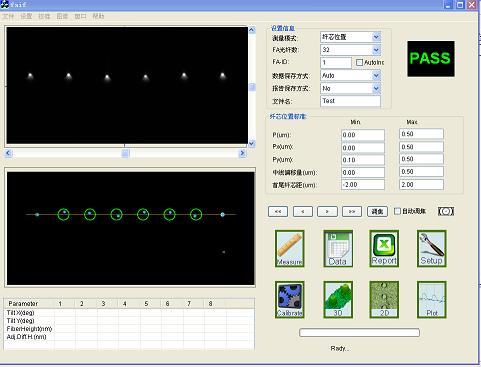Click the Test file name field

[x=350, y=101]
